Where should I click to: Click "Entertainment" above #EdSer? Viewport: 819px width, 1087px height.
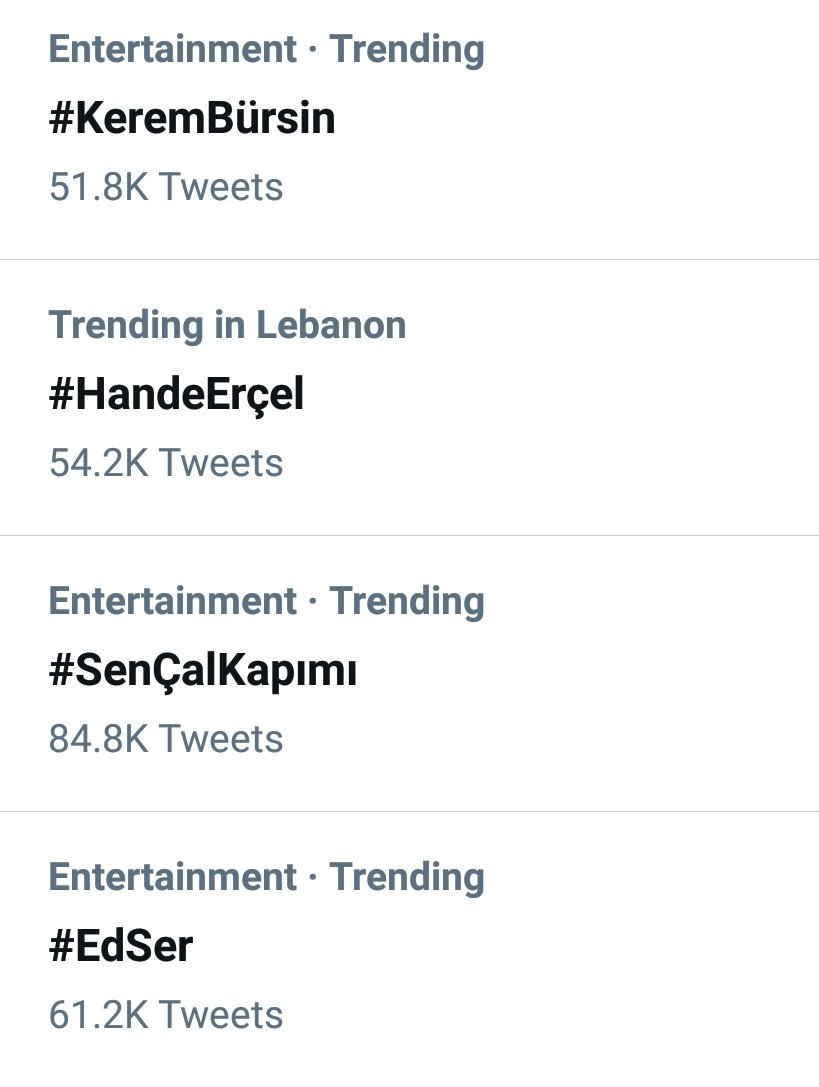coord(173,877)
